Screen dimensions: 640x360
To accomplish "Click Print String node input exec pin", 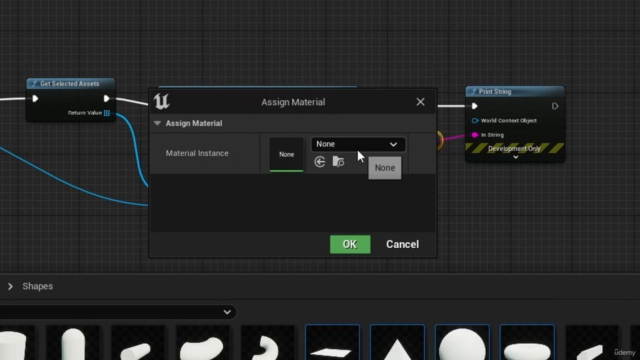I will click(474, 106).
